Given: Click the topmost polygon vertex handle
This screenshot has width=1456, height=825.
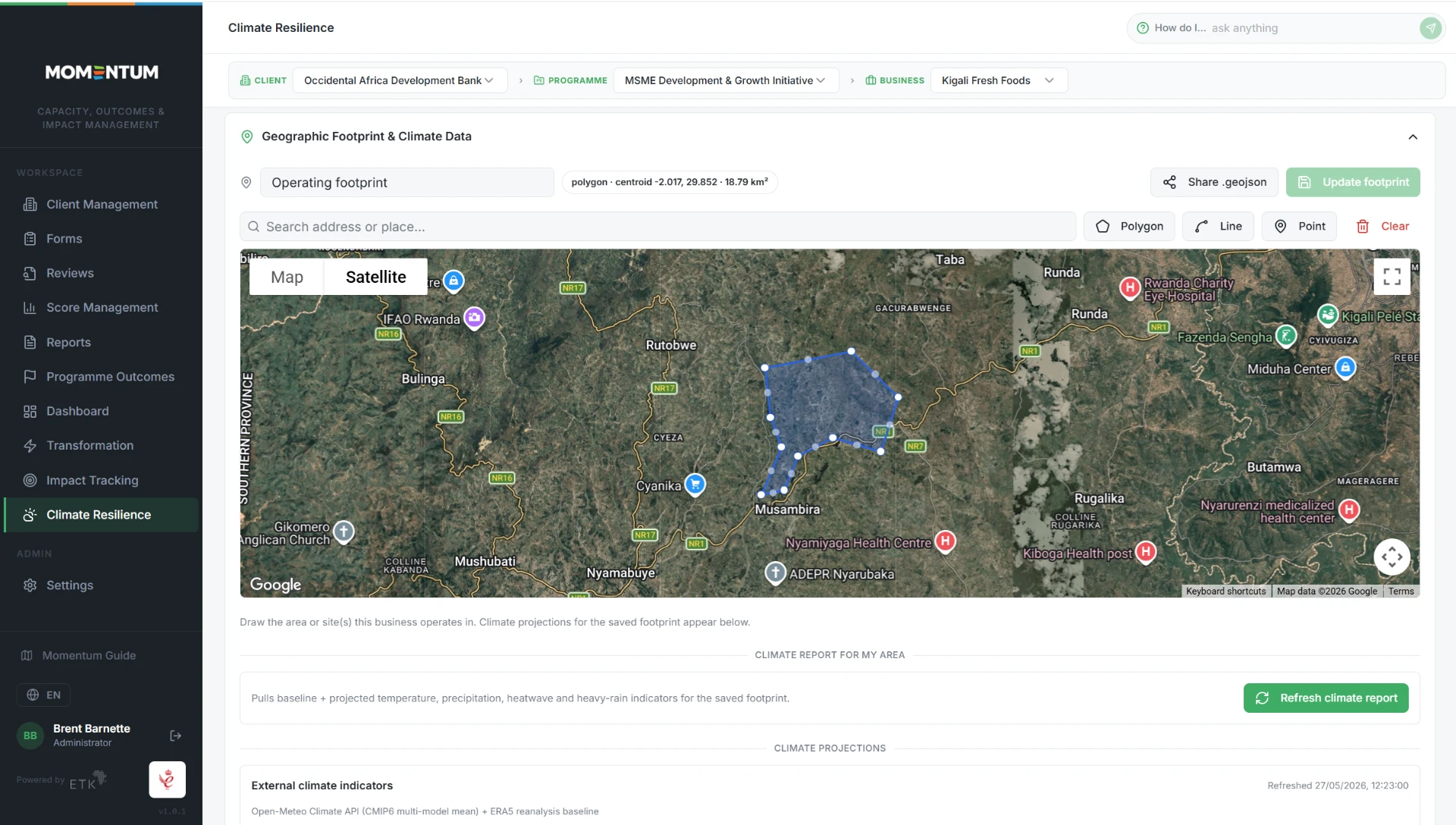Looking at the screenshot, I should (851, 351).
